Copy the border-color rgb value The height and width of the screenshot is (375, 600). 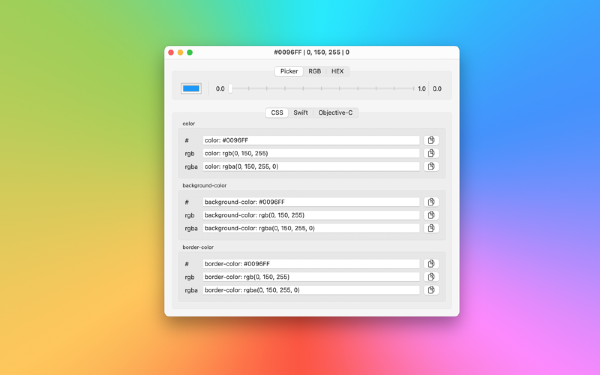coord(431,277)
